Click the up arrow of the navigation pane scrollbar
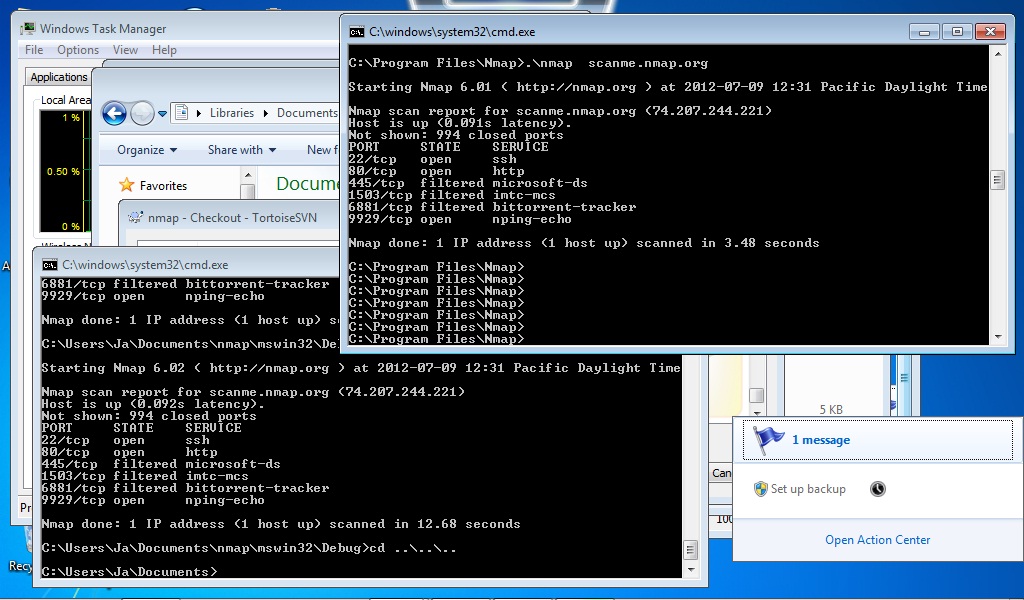 (248, 175)
